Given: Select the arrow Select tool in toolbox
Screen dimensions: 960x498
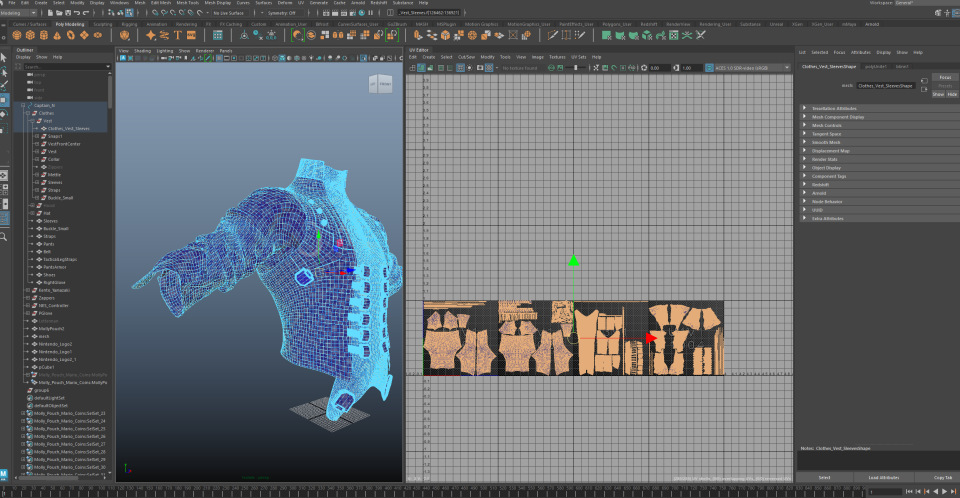Looking at the screenshot, I should [4, 58].
